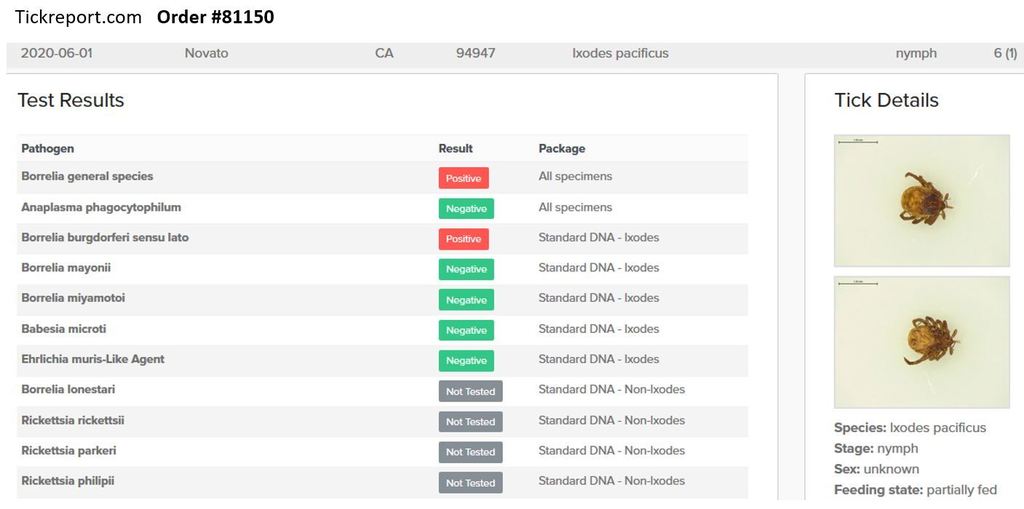This screenshot has height=509, width=1024.
Task: Select the Borrelia miyamotoi pathogen name
Action: coord(73,298)
